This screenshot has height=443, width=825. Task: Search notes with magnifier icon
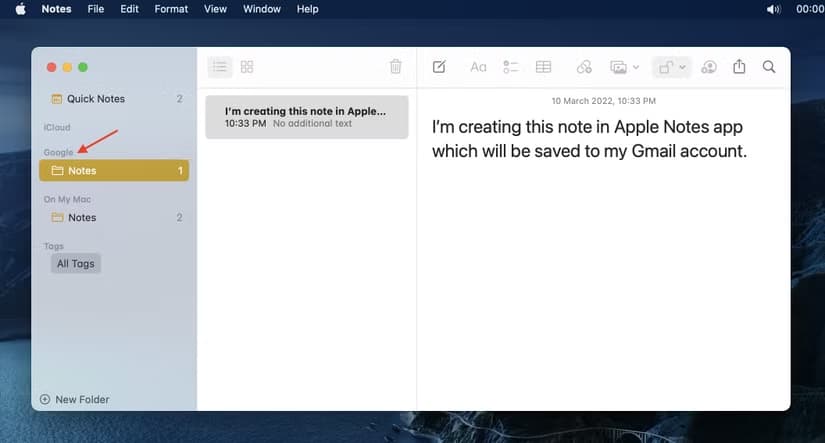(x=769, y=67)
